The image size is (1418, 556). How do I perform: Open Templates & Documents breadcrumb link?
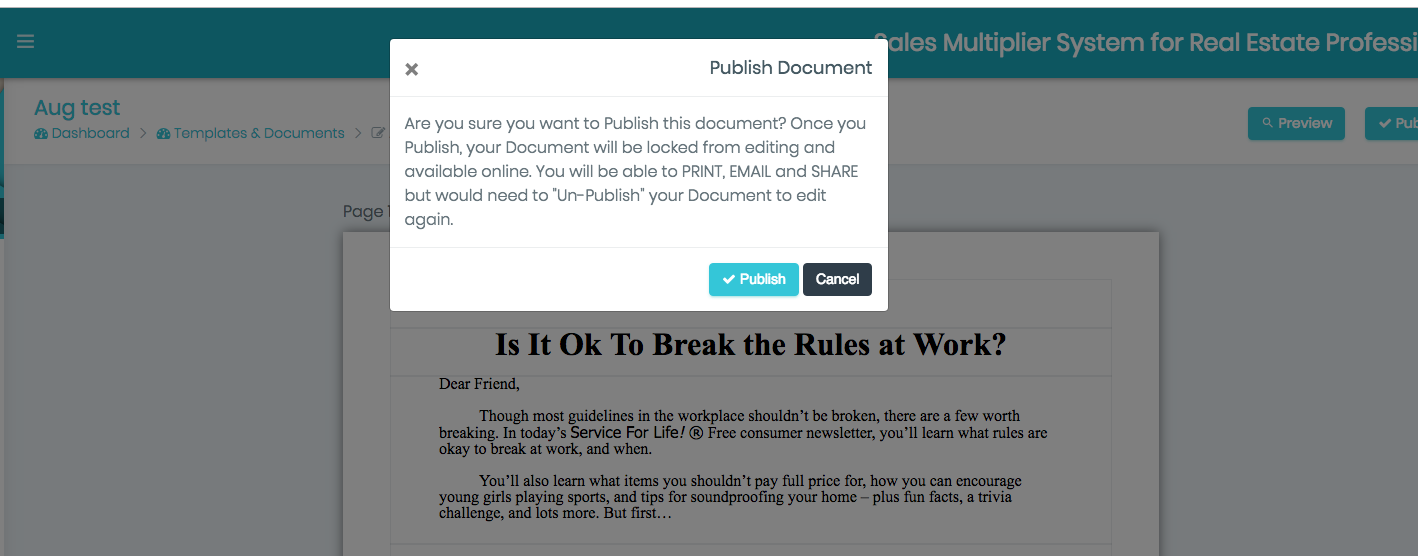(258, 133)
